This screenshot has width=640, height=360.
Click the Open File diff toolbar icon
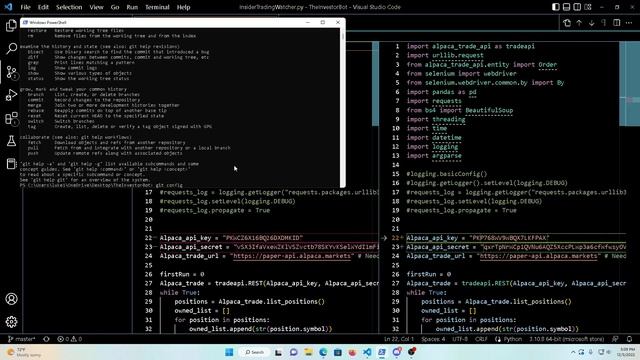(567, 23)
